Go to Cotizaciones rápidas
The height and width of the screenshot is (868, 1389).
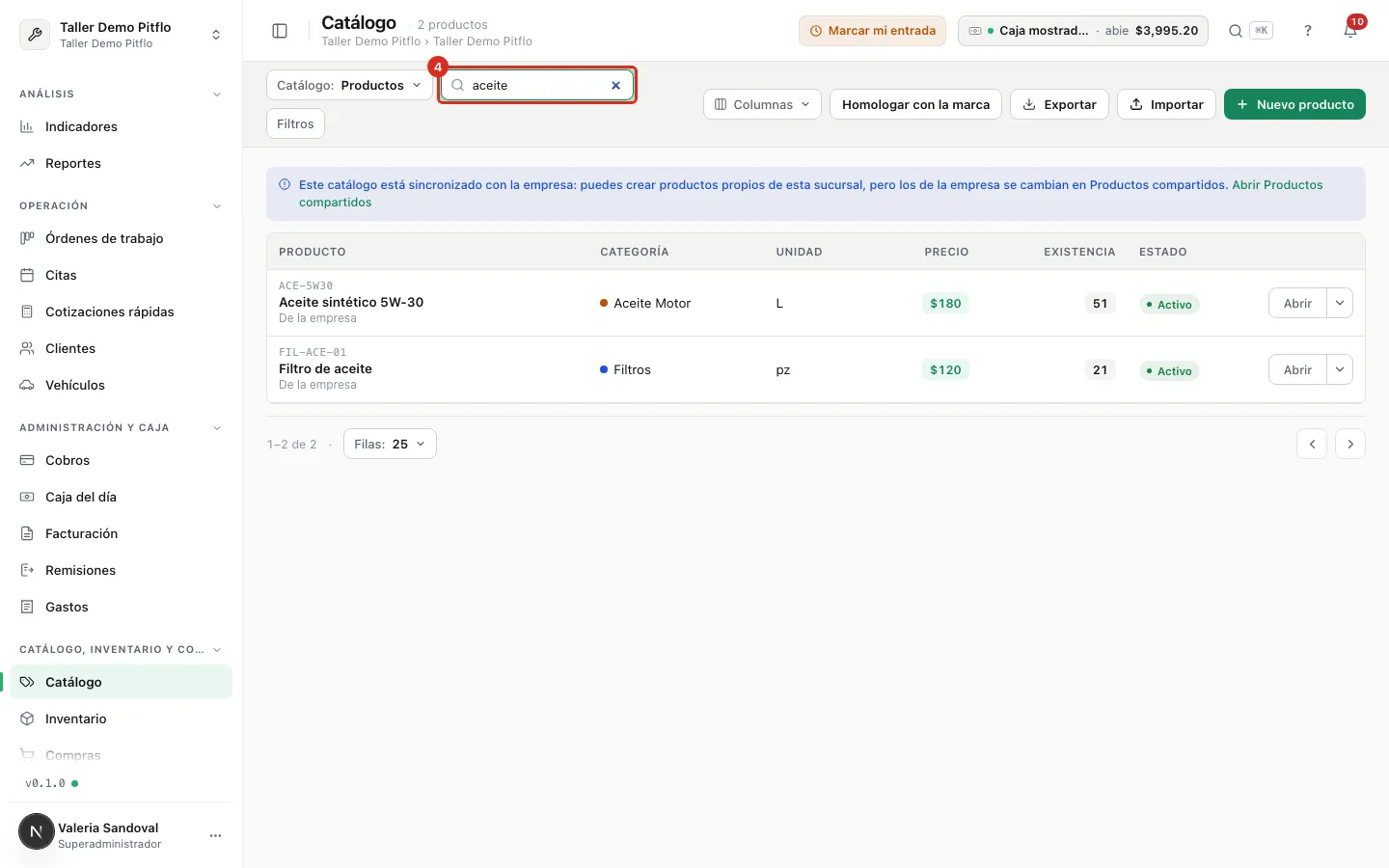[121, 312]
